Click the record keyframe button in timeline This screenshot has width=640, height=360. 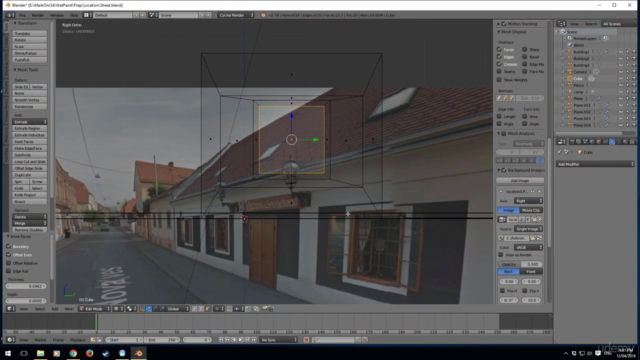[306, 340]
